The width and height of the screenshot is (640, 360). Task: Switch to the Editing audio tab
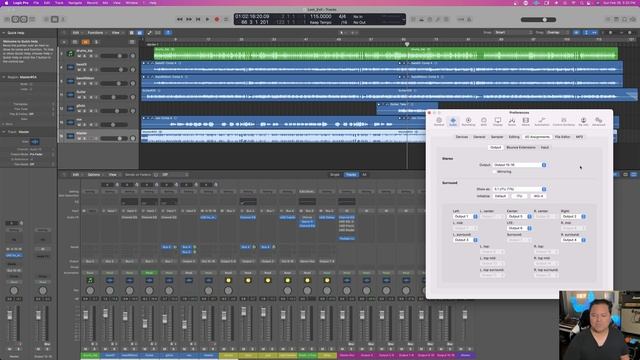514,137
